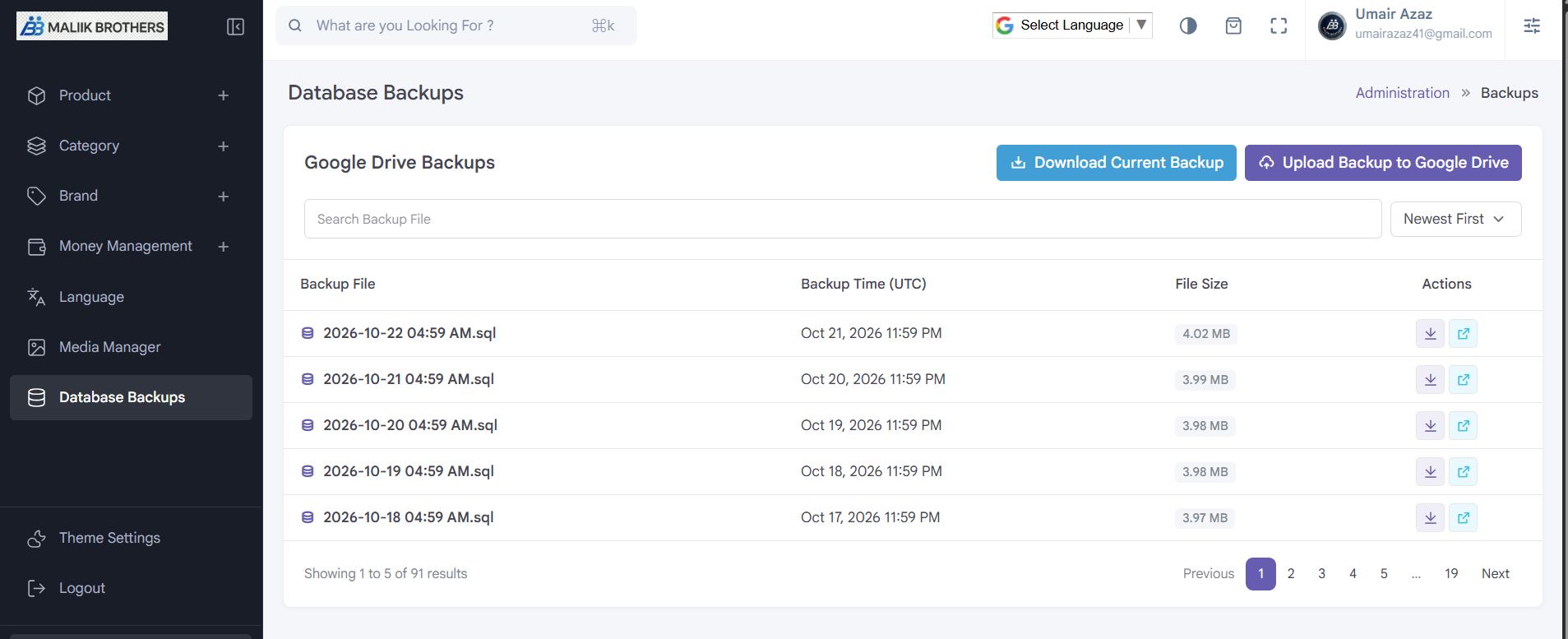Focus the Search Backup File field

click(x=843, y=219)
